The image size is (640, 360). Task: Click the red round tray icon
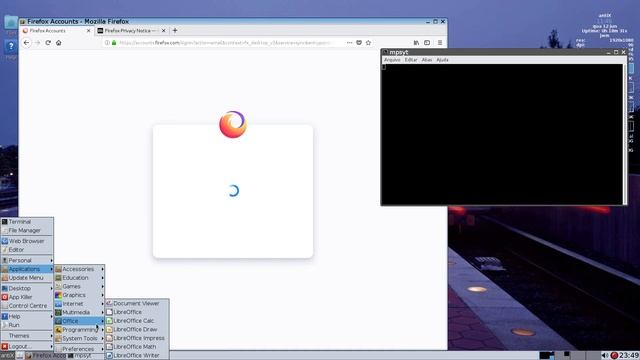tap(614, 356)
